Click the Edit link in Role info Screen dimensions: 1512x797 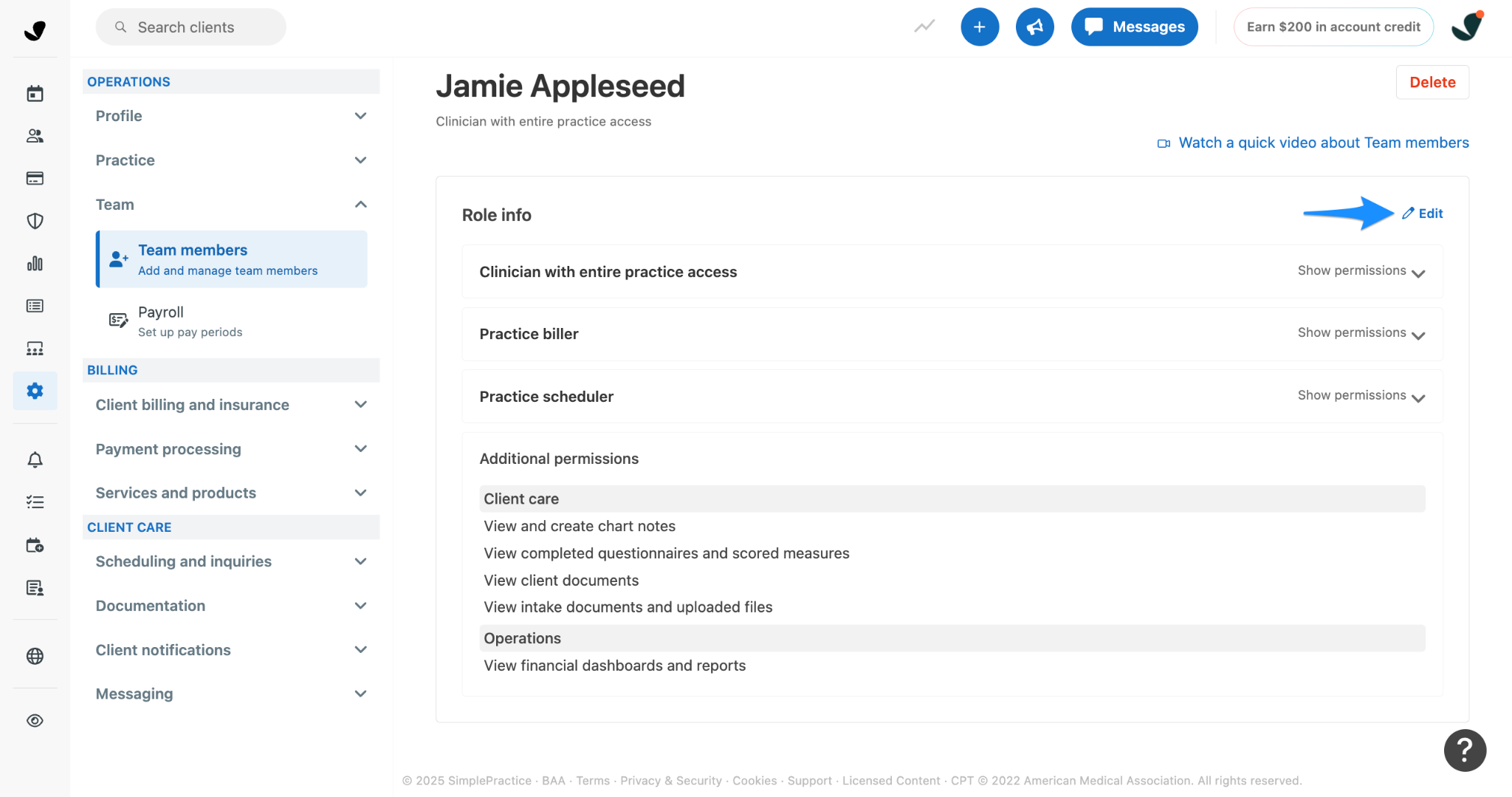(x=1423, y=213)
